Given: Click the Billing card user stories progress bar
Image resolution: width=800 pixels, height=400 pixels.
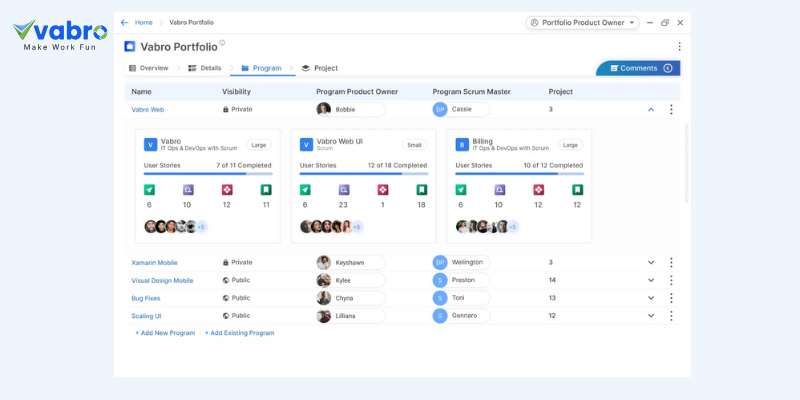Looking at the screenshot, I should point(520,174).
